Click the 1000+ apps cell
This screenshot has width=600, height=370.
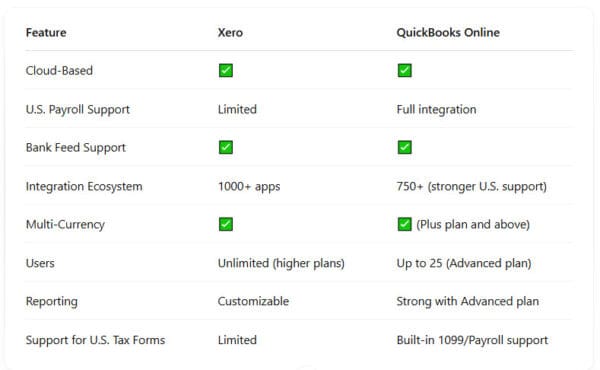249,187
